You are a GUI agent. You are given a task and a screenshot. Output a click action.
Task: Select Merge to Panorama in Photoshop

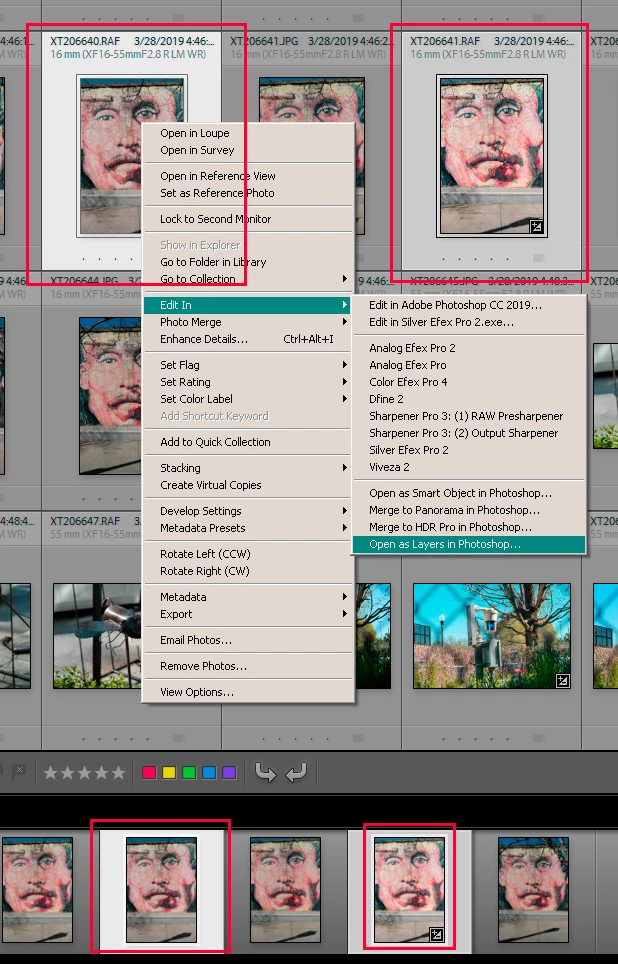(469, 510)
